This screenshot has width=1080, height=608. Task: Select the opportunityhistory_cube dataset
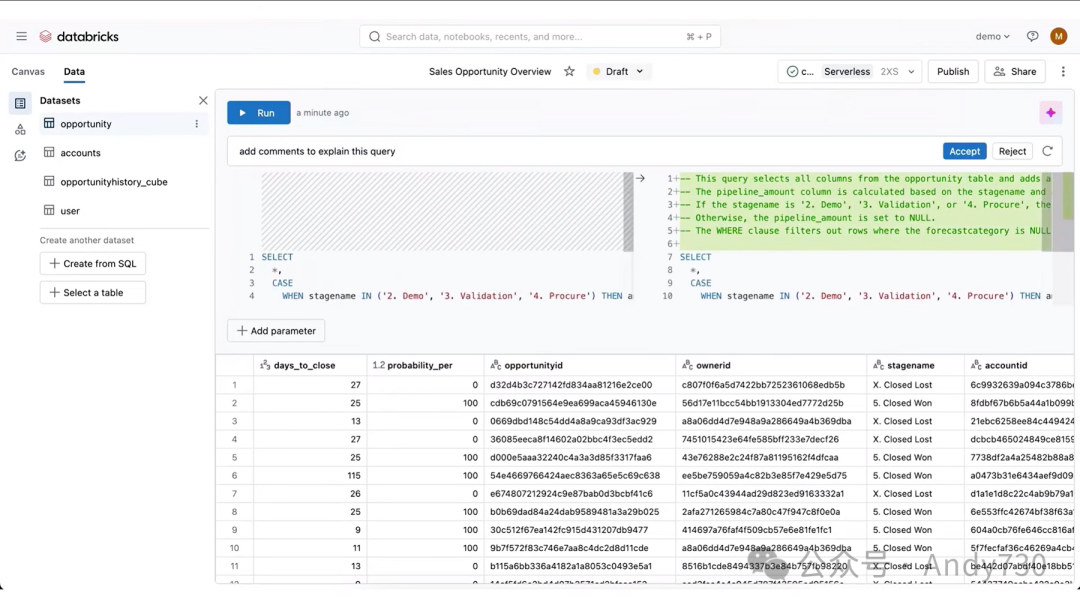pyautogui.click(x=114, y=182)
